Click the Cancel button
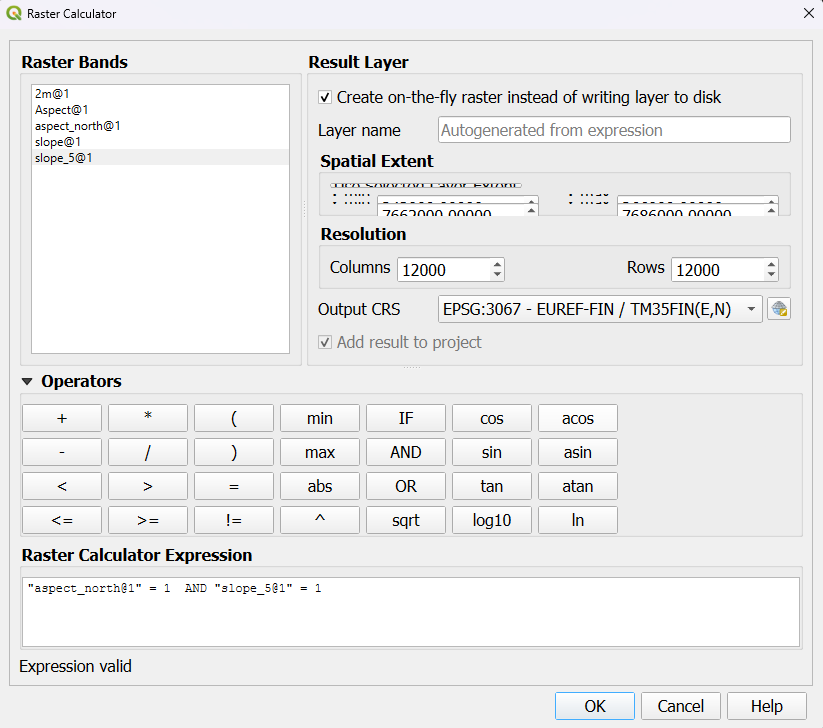823x728 pixels. coord(681,706)
